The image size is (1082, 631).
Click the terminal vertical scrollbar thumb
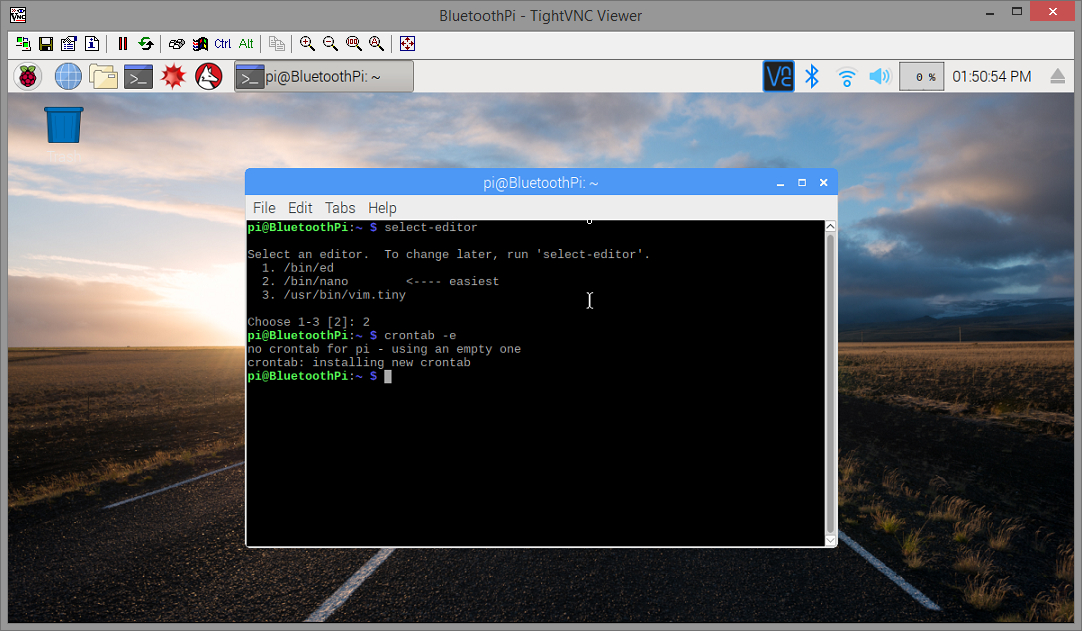click(830, 383)
